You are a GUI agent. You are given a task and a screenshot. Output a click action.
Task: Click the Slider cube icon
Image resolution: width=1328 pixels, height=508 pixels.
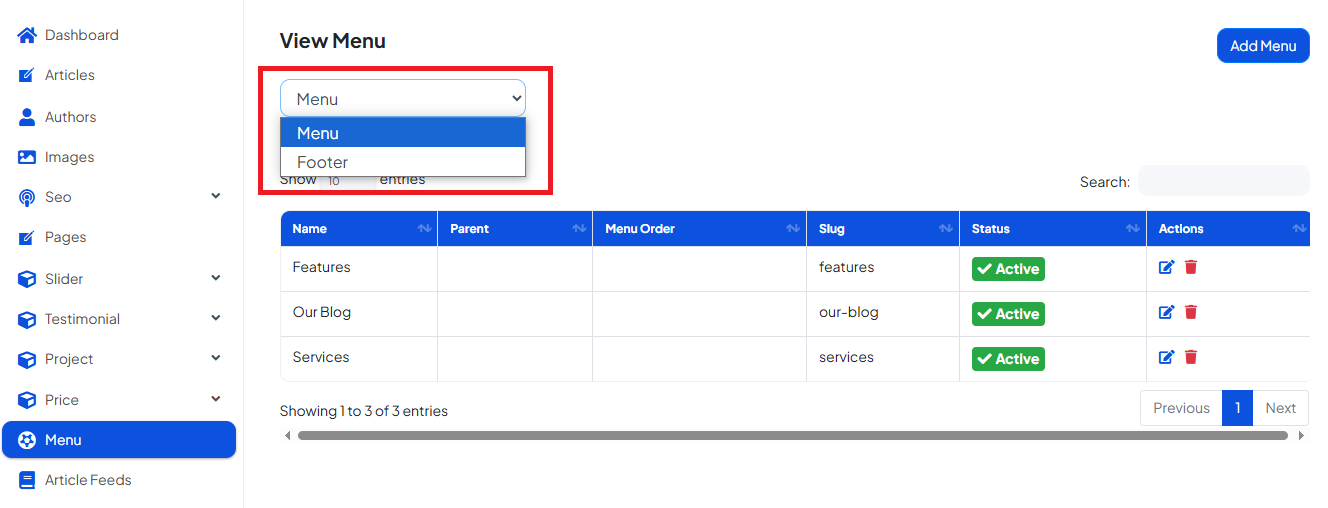coord(27,279)
